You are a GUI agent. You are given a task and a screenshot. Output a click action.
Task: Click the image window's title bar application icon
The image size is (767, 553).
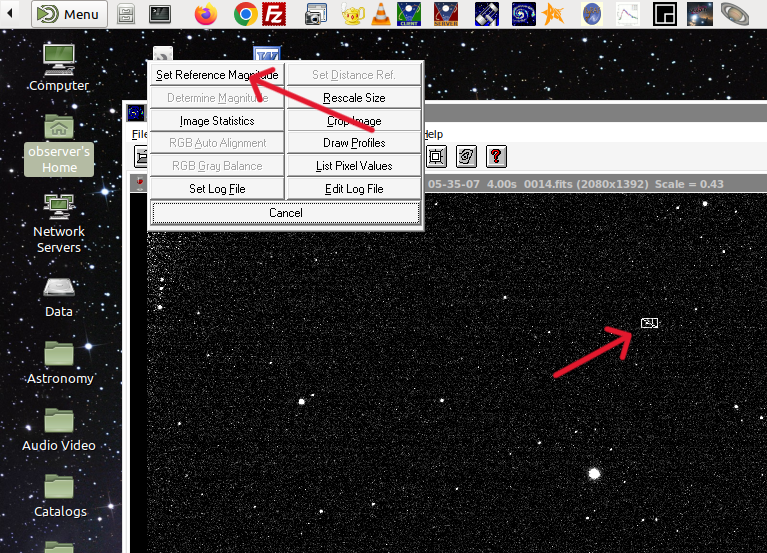click(136, 113)
